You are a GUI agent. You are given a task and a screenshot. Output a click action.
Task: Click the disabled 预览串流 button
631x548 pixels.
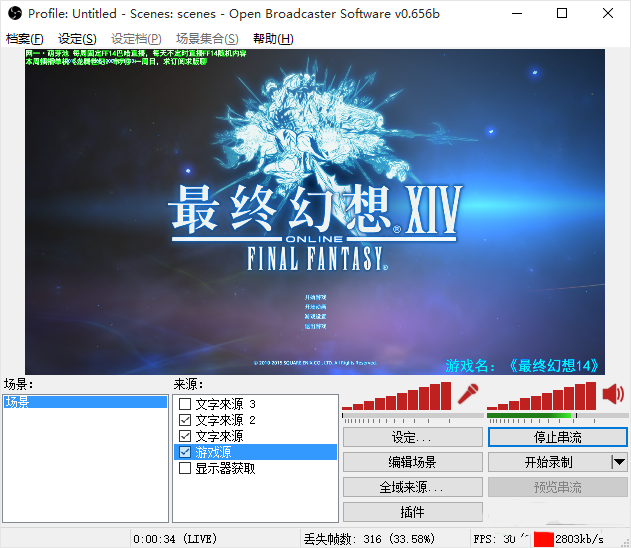[x=557, y=487]
